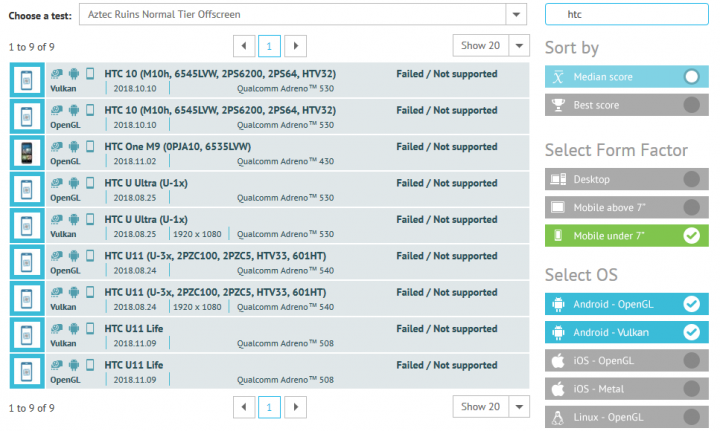The height and width of the screenshot is (431, 720).
Task: Go to previous page using top pagination
Action: point(244,46)
